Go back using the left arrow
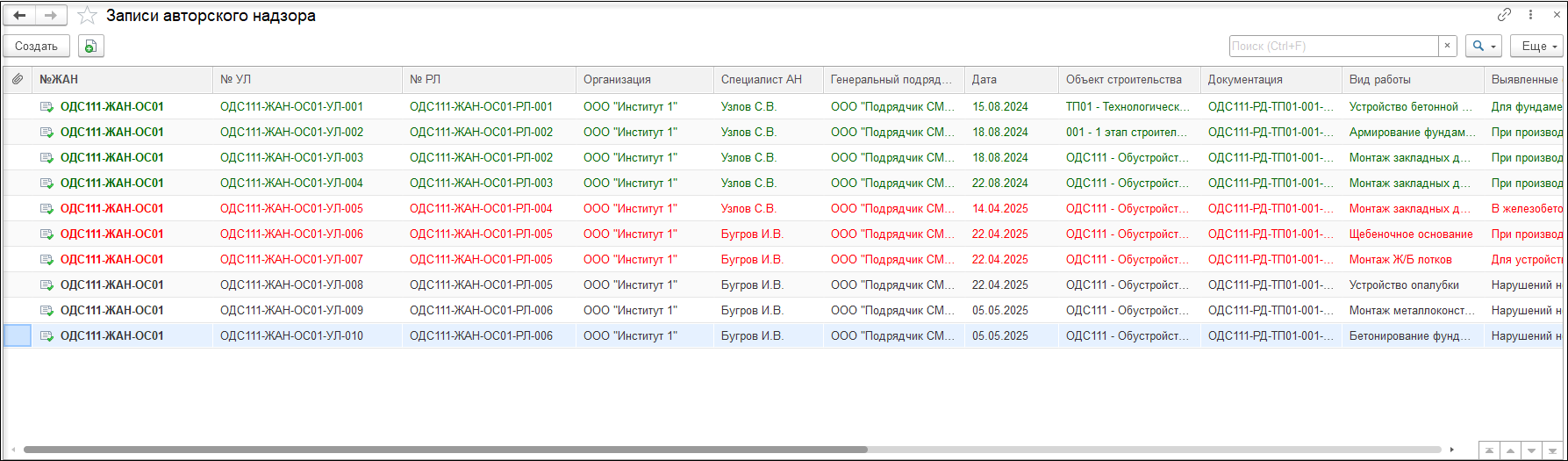Screen dimensions: 1568x461 [19, 16]
